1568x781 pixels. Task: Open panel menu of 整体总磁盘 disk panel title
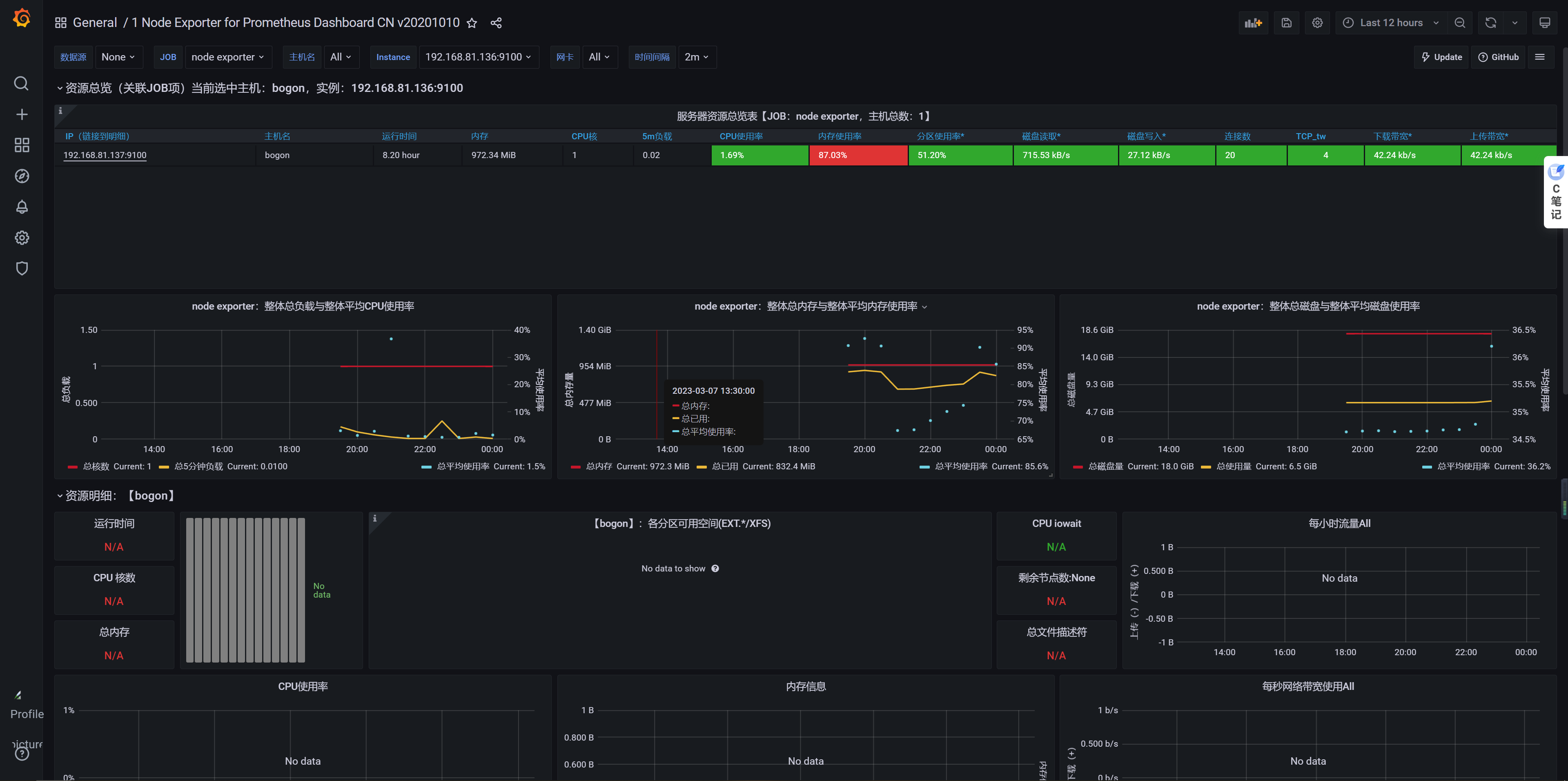(x=1308, y=306)
